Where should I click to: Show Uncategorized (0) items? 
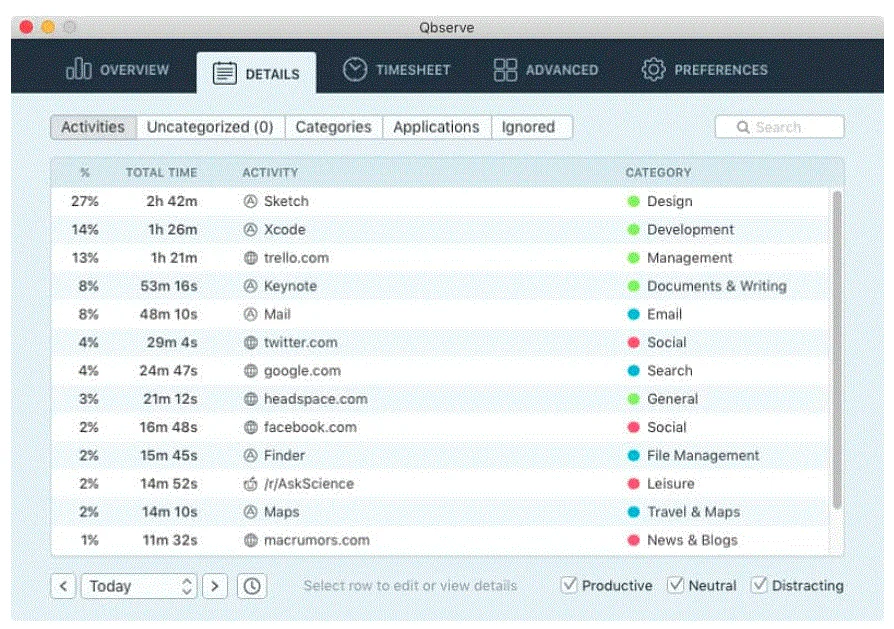[210, 127]
